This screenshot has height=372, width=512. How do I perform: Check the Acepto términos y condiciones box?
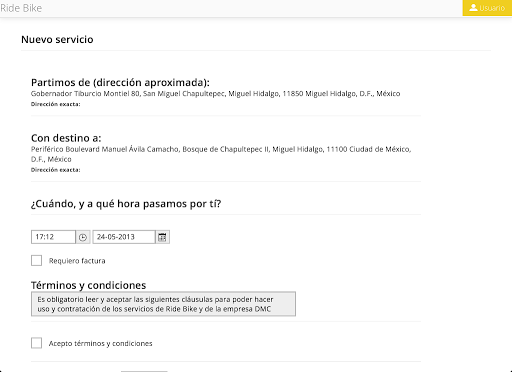coord(37,343)
